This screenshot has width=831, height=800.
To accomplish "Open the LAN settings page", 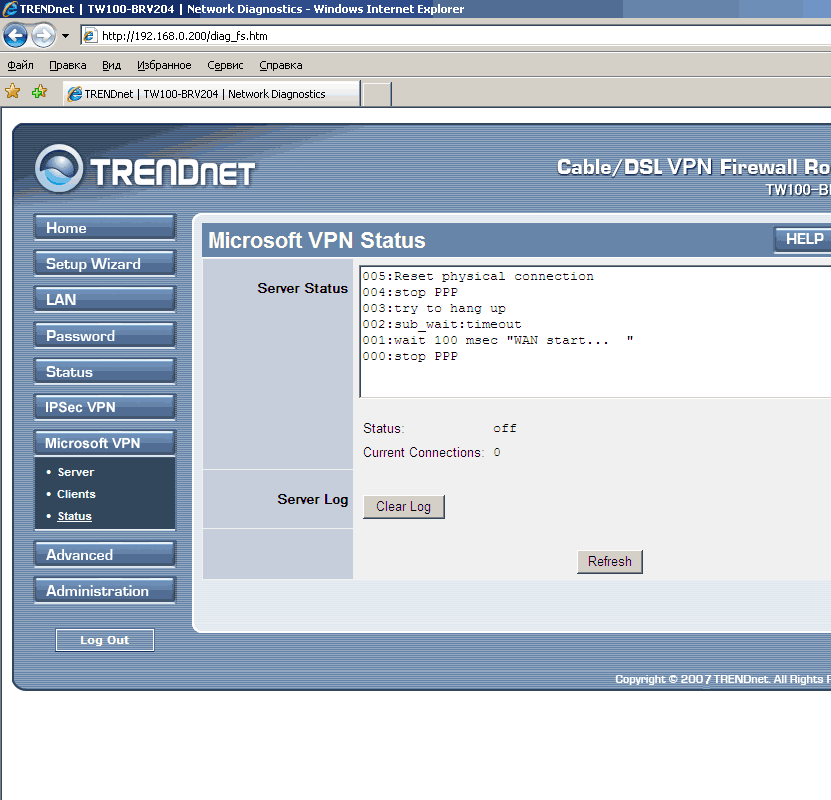I will [104, 300].
